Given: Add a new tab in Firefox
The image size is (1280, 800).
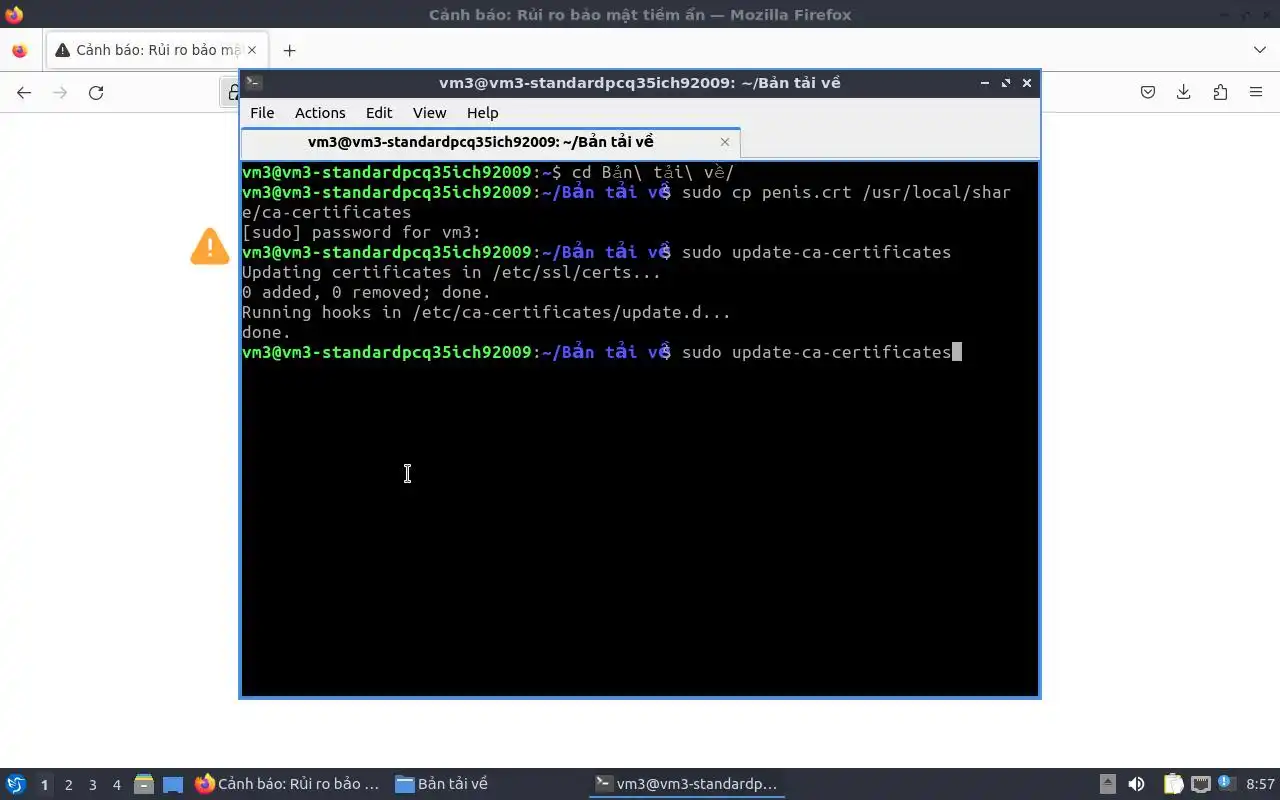Looking at the screenshot, I should (x=289, y=50).
